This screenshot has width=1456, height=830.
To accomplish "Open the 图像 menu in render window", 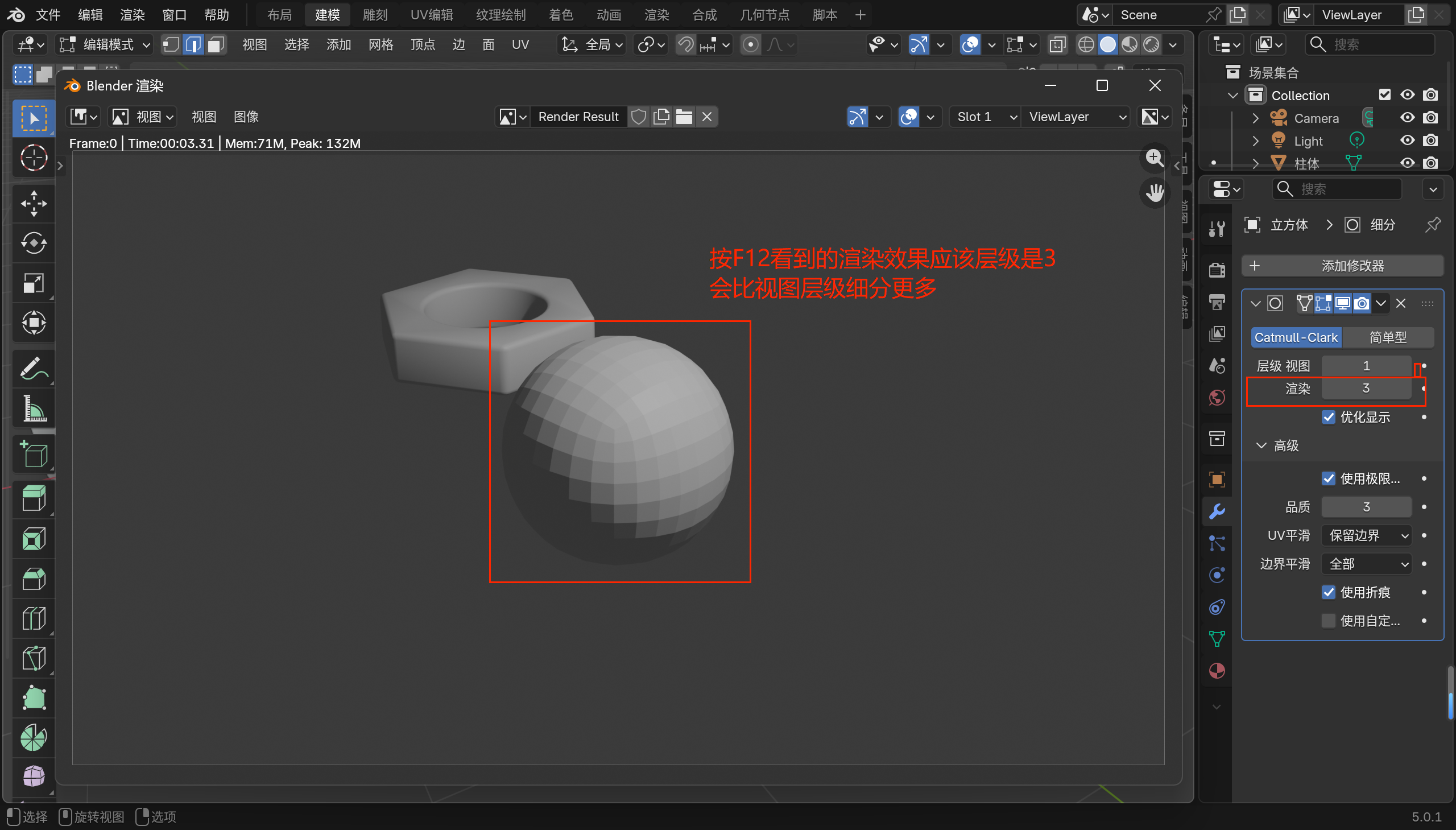I will point(246,117).
